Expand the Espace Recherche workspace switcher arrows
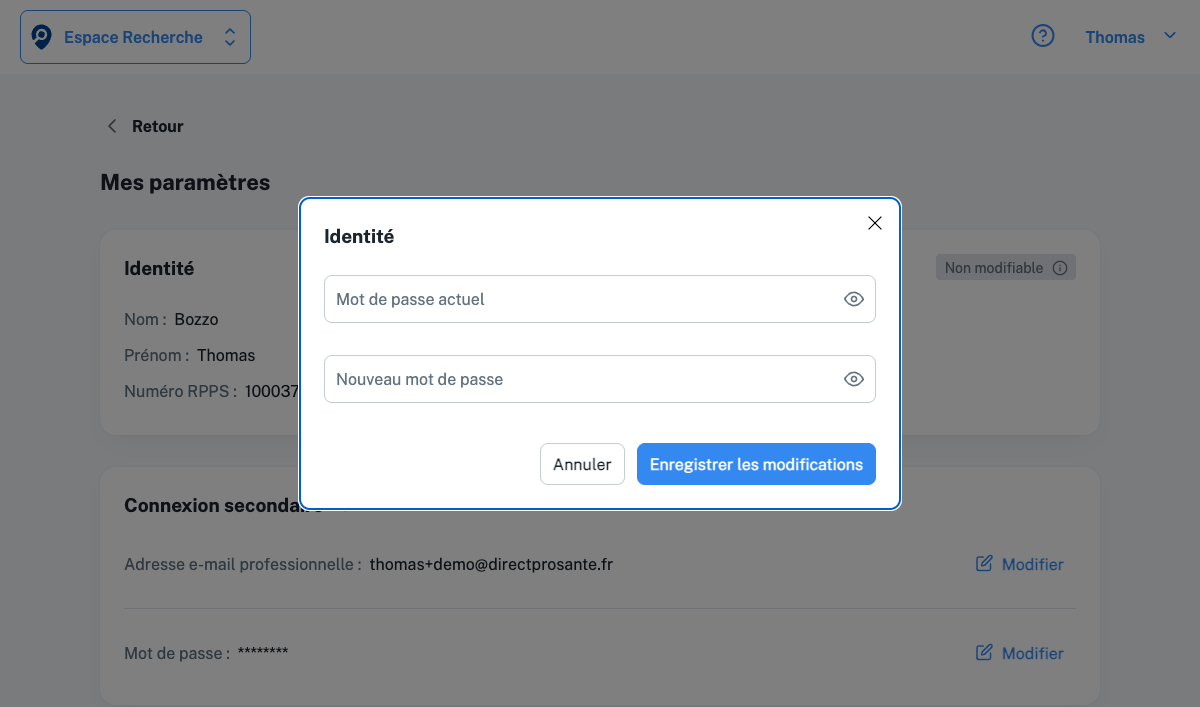Viewport: 1200px width, 707px height. (x=230, y=37)
